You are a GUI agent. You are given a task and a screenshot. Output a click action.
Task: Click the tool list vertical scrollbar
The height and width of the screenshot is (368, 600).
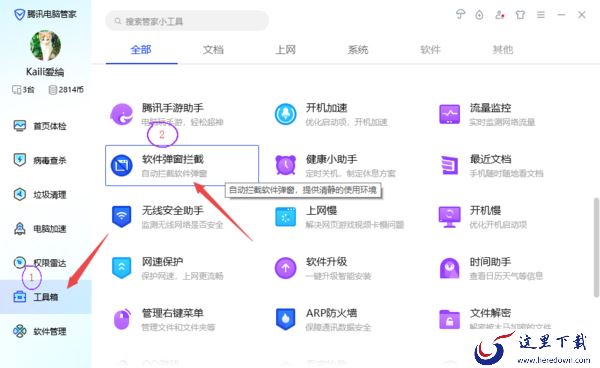596,247
